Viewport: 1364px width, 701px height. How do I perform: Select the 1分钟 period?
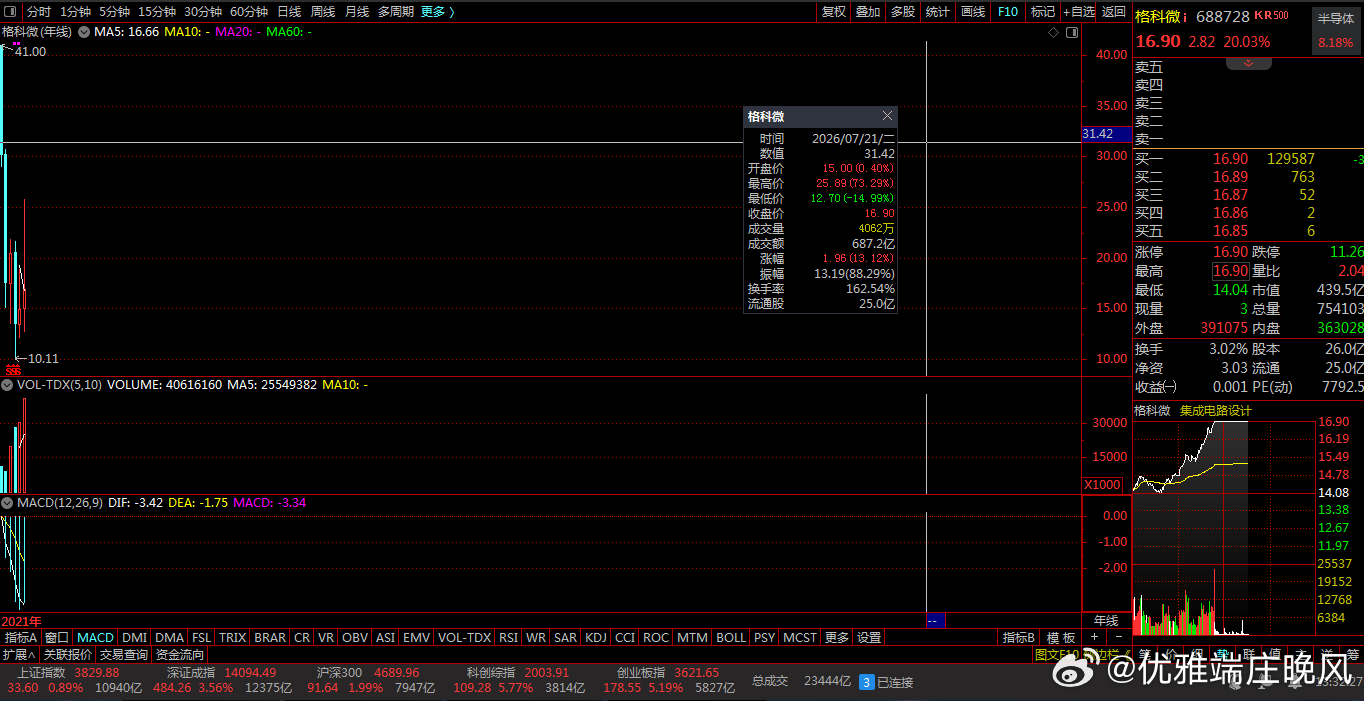click(75, 12)
